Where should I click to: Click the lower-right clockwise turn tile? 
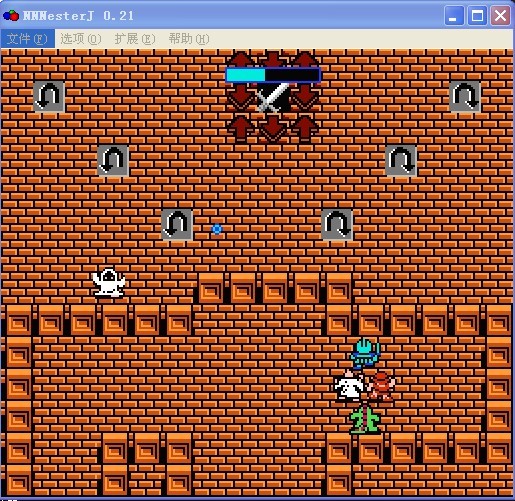[x=337, y=224]
